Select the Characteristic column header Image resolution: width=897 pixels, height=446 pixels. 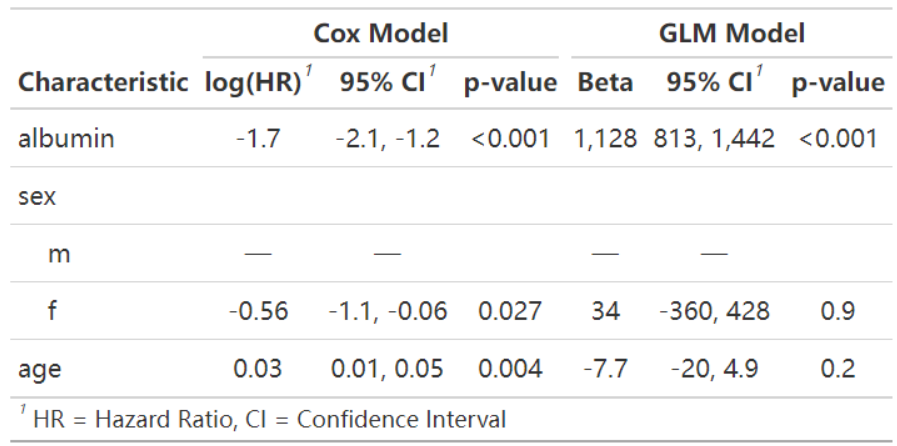click(x=103, y=83)
